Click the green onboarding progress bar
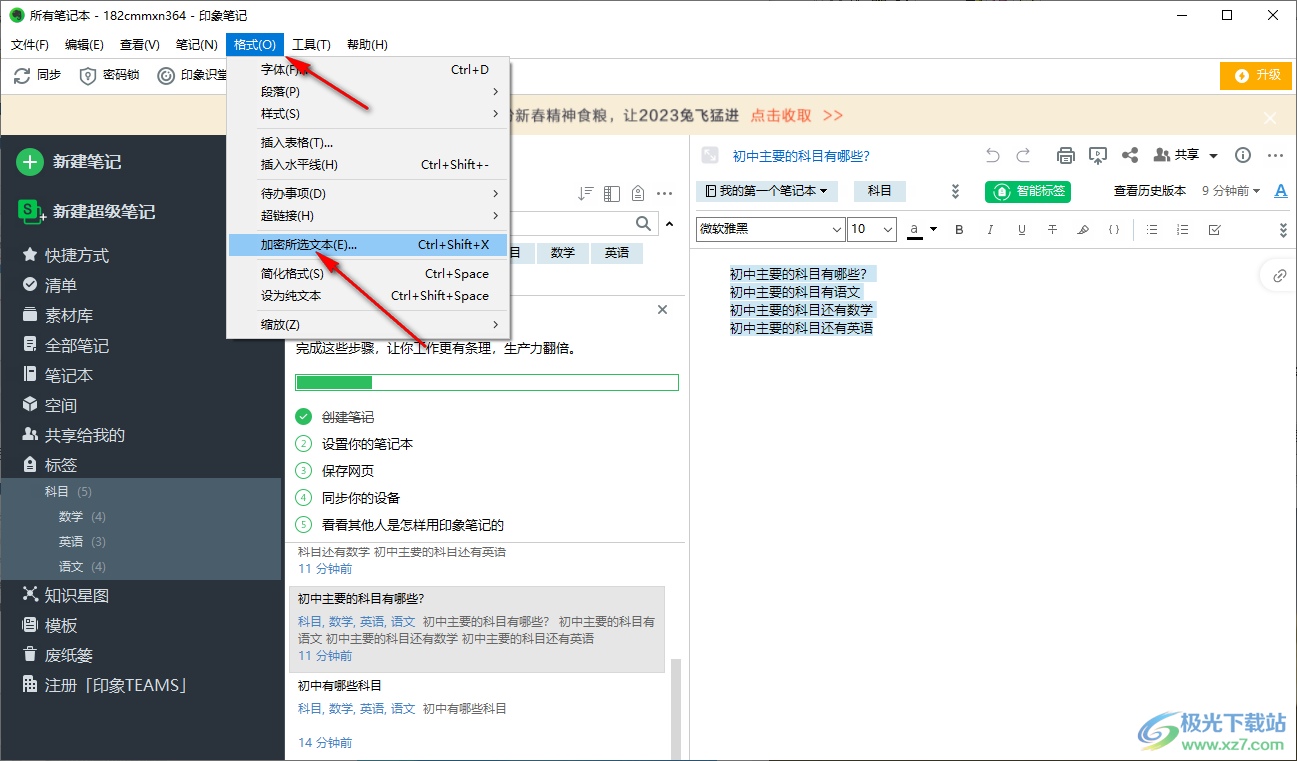Image resolution: width=1297 pixels, height=761 pixels. coord(487,382)
